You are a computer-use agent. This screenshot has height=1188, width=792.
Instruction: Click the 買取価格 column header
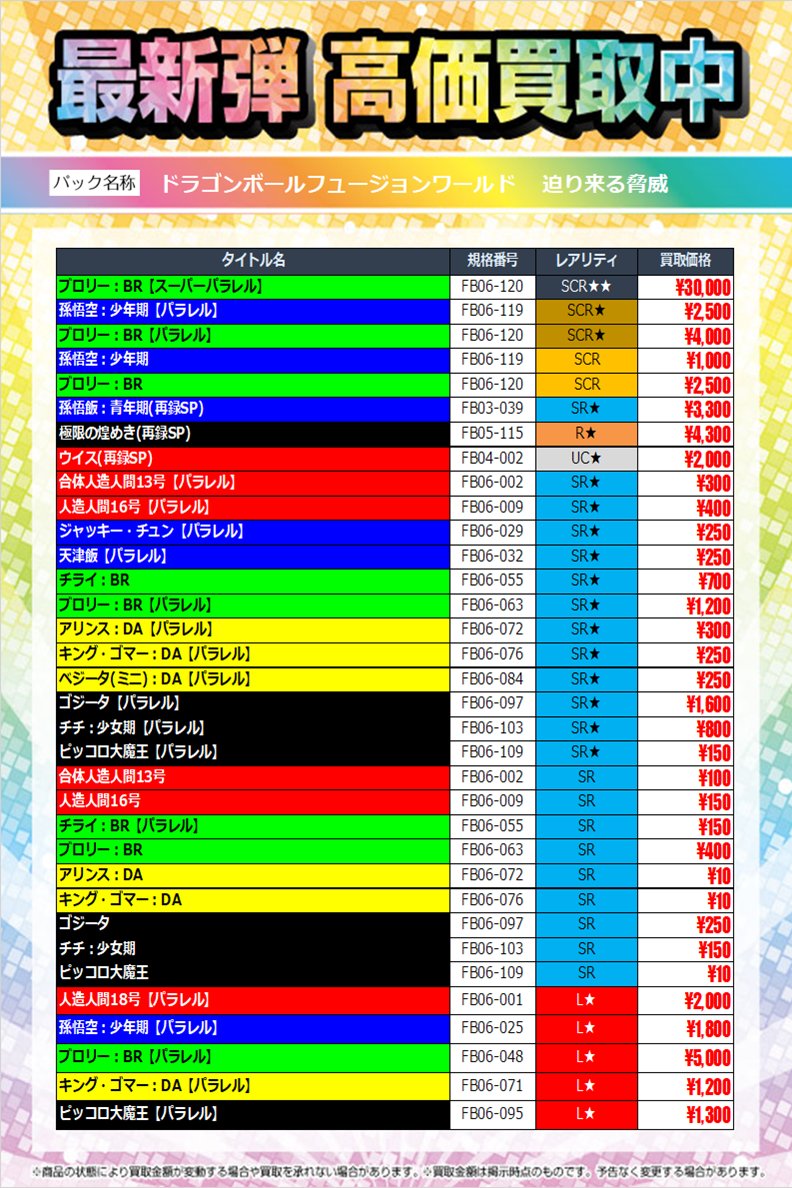coord(685,260)
